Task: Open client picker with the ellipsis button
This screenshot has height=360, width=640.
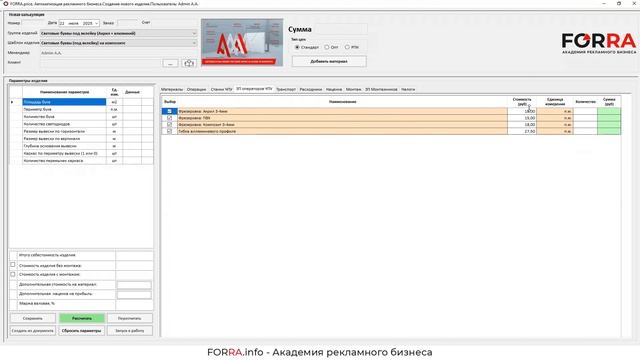Action: (170, 63)
